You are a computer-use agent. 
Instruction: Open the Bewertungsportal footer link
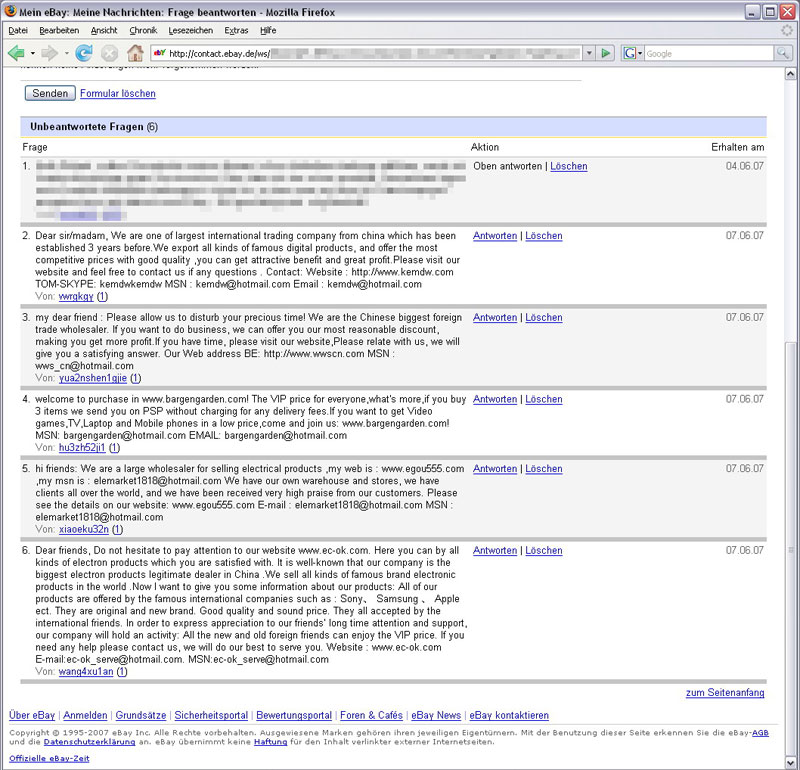pyautogui.click(x=294, y=715)
